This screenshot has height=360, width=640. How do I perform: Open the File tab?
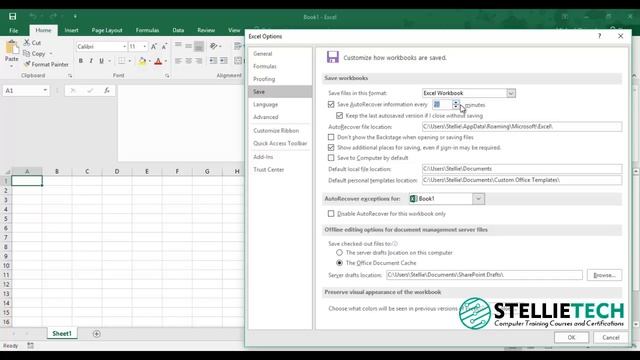click(x=13, y=30)
